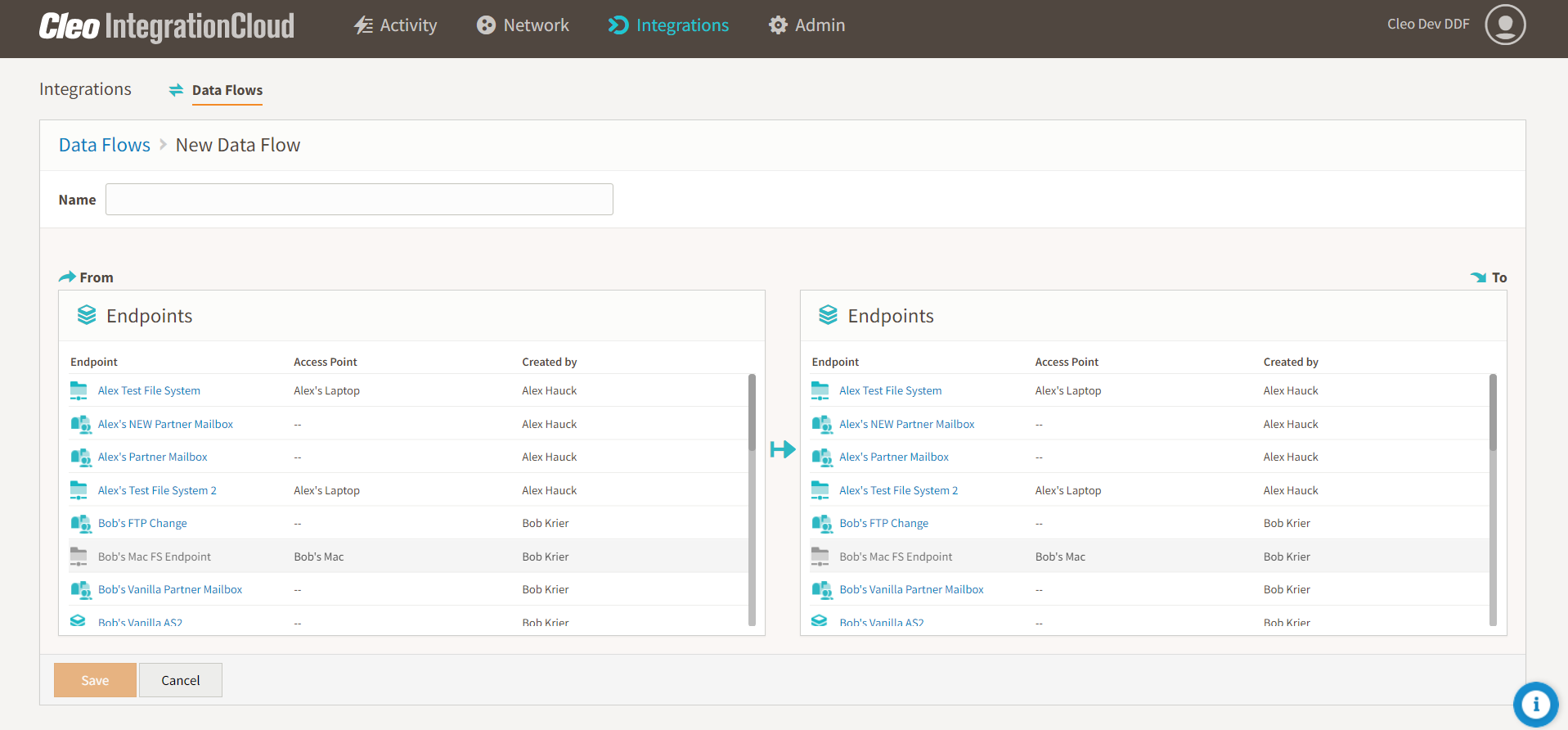Click the Cleo IntegrationCloud logo
1568x730 pixels.
167,26
